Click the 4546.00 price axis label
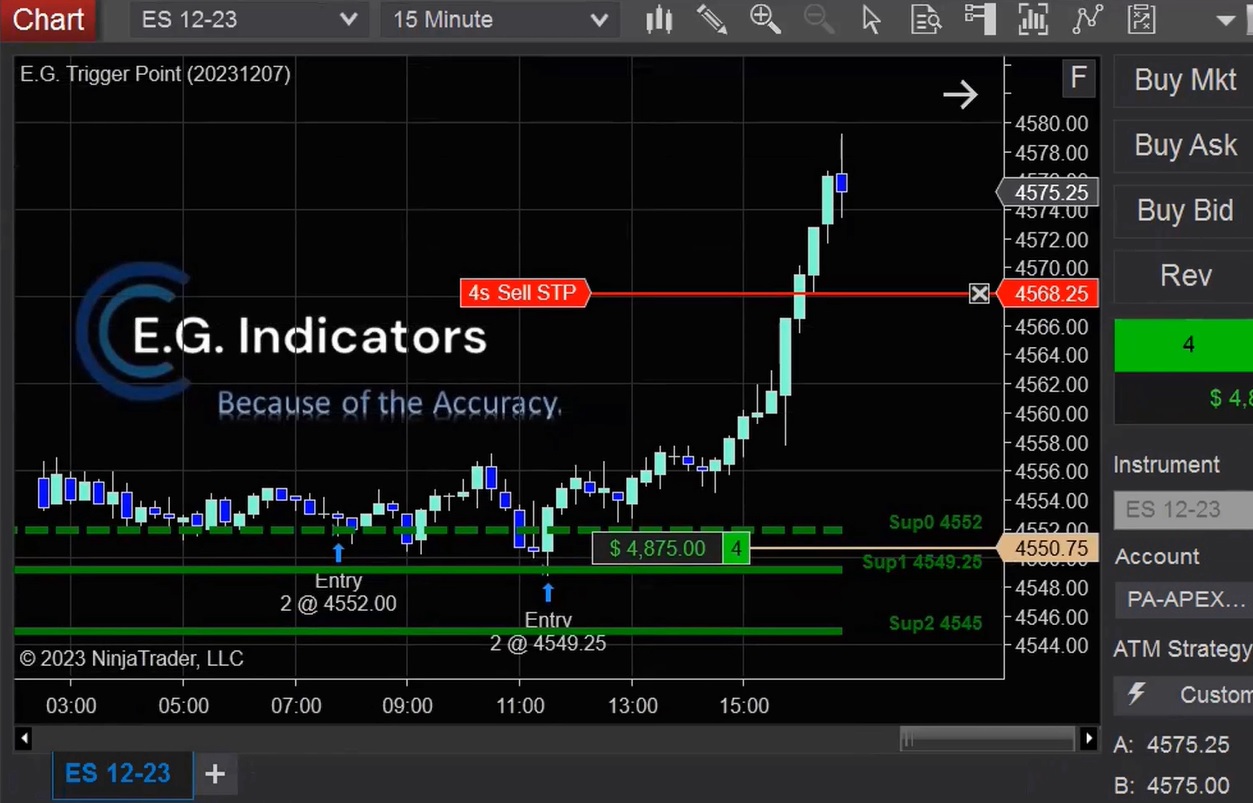 point(1051,617)
